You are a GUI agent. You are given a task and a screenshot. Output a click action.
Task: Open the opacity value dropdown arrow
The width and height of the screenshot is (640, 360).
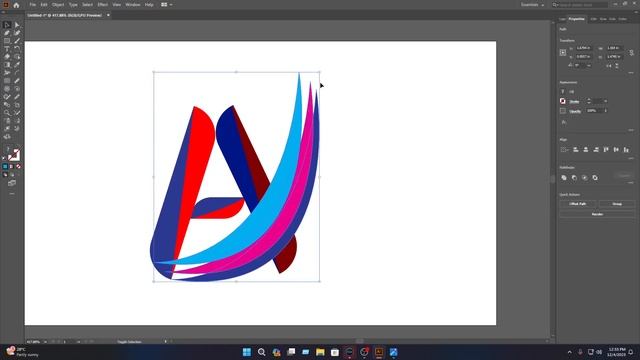tap(606, 111)
